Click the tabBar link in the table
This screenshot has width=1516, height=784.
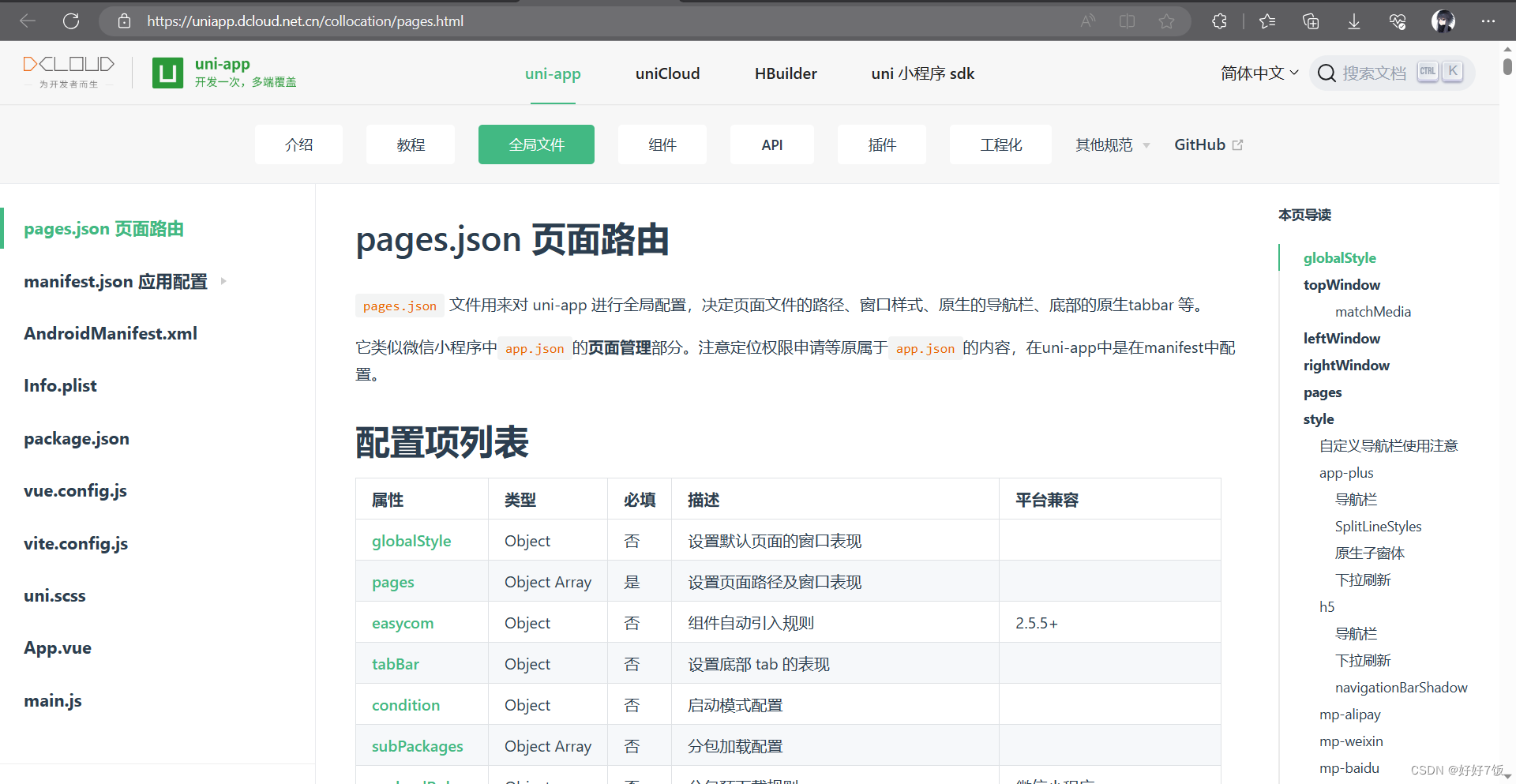coord(395,664)
